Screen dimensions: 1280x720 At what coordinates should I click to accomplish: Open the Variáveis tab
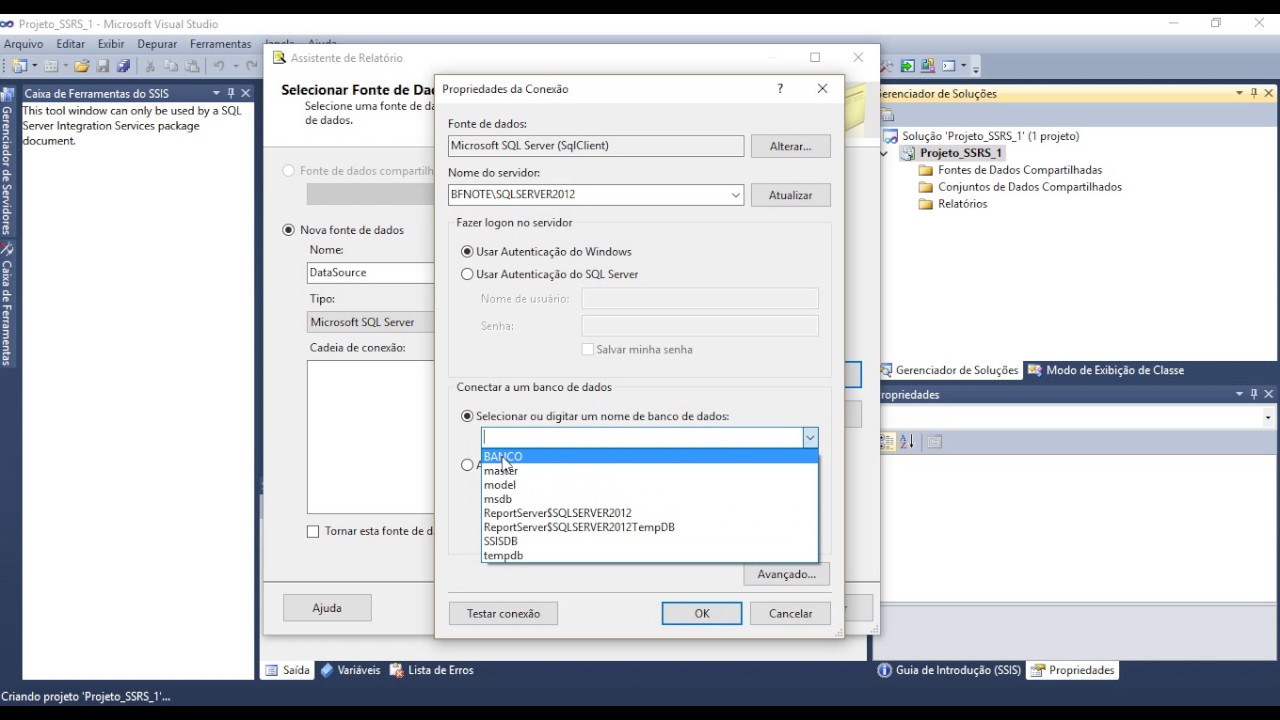tap(350, 670)
